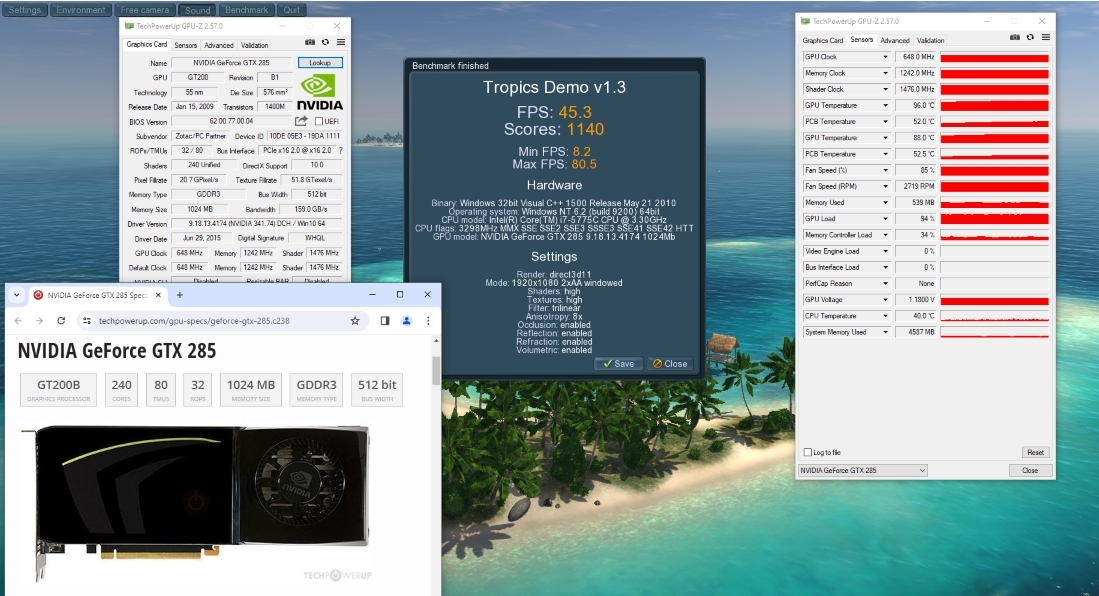Open new browser tab with plus

[x=179, y=295]
